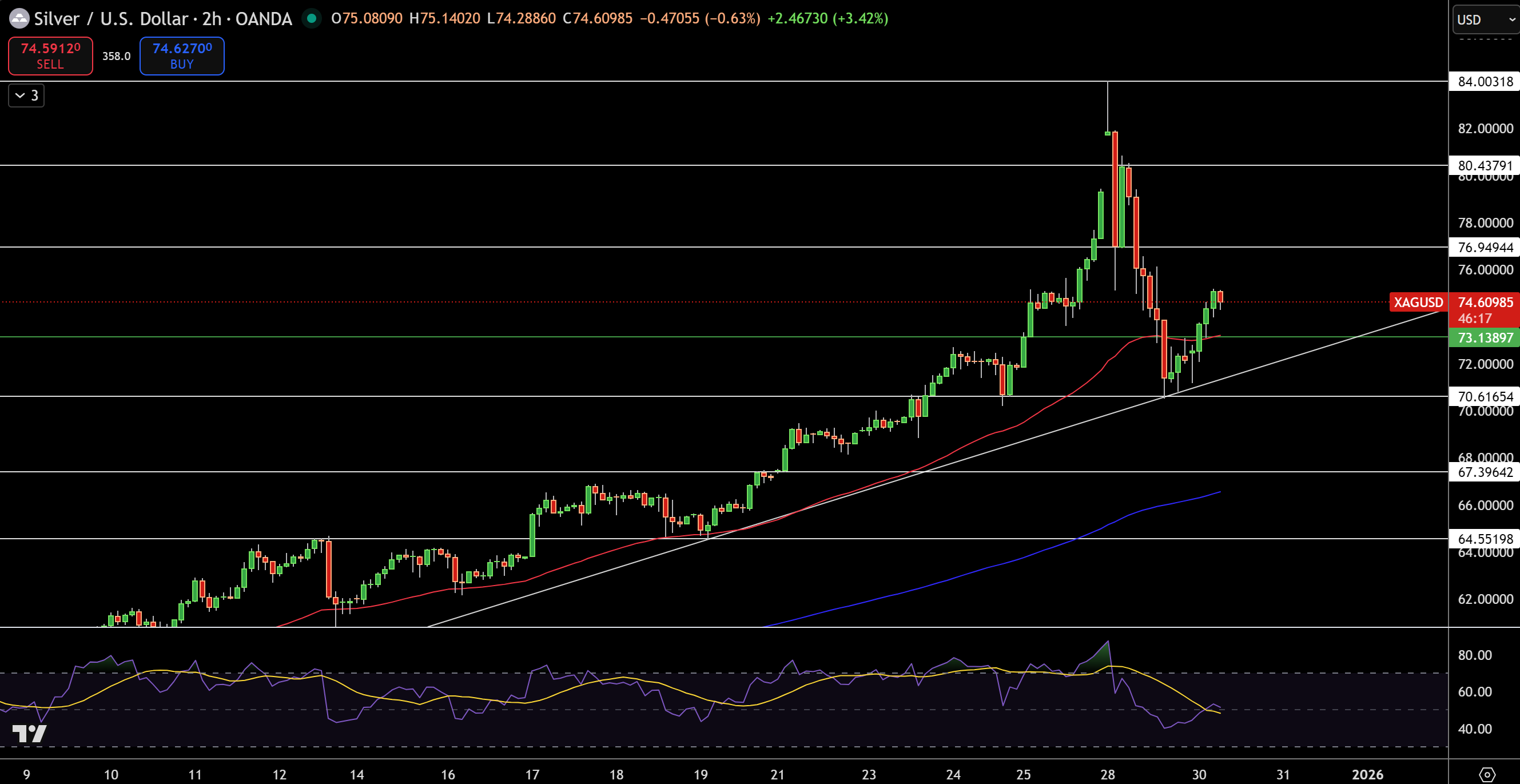This screenshot has width=1520, height=784.
Task: Click the Silver symbol logo icon
Action: pos(19,18)
